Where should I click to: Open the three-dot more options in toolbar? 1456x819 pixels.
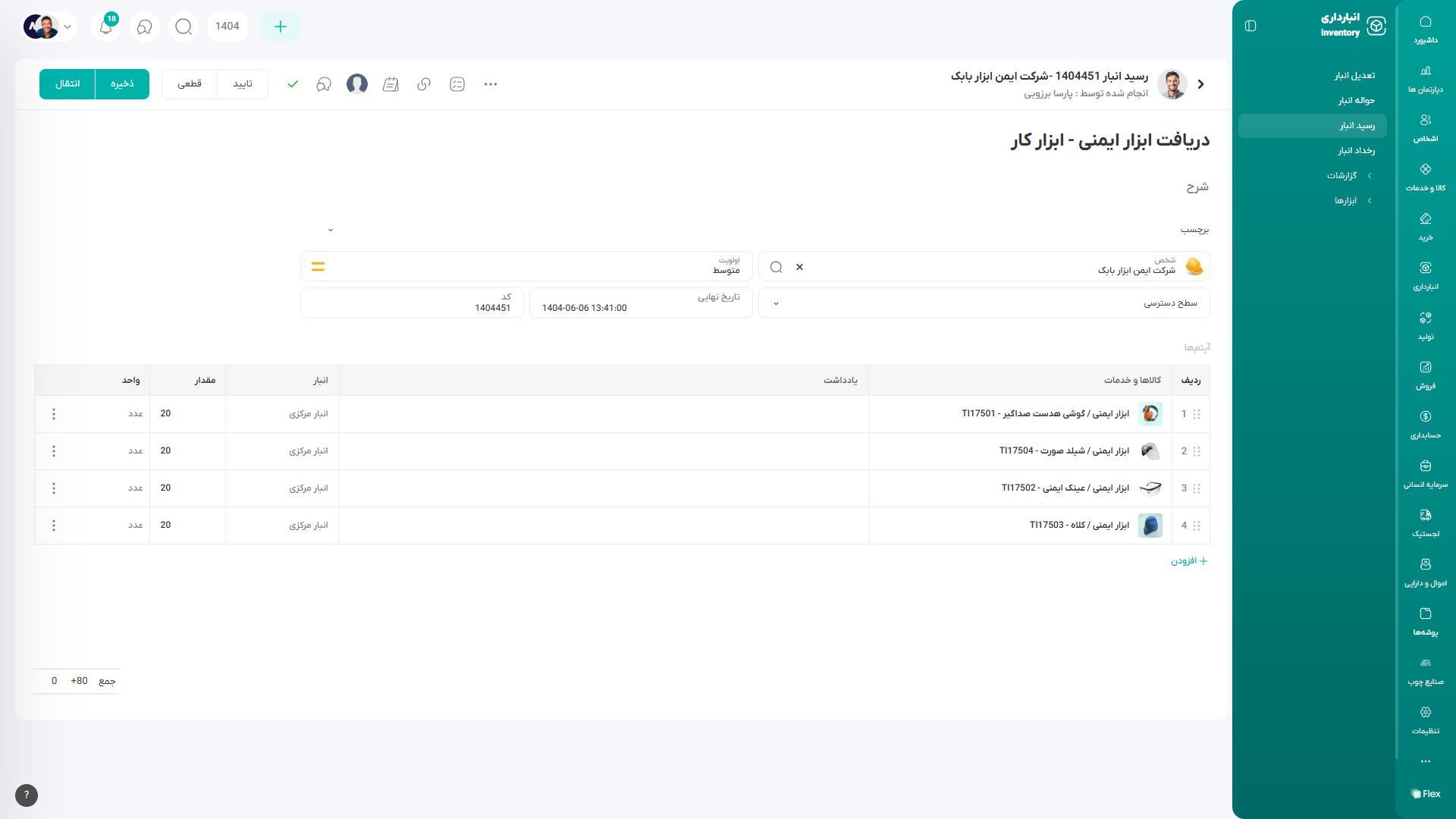click(x=491, y=84)
